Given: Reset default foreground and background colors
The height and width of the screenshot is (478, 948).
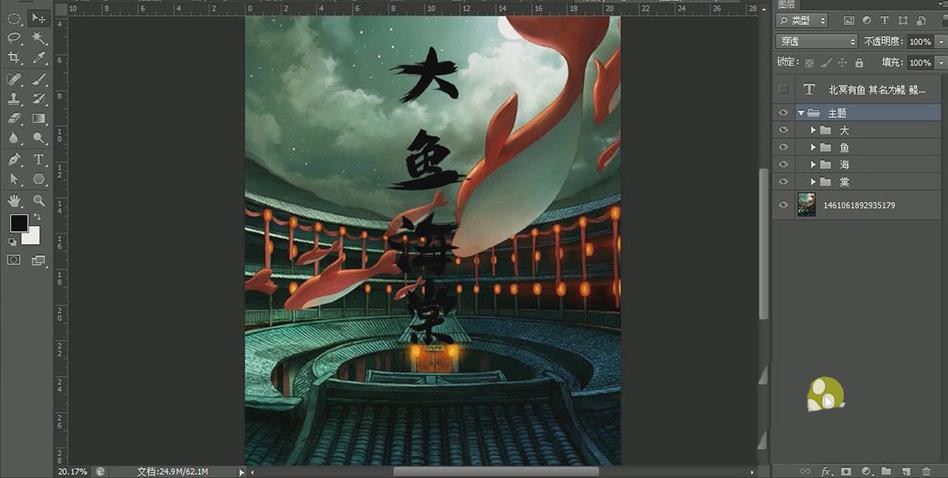Looking at the screenshot, I should [x=12, y=241].
